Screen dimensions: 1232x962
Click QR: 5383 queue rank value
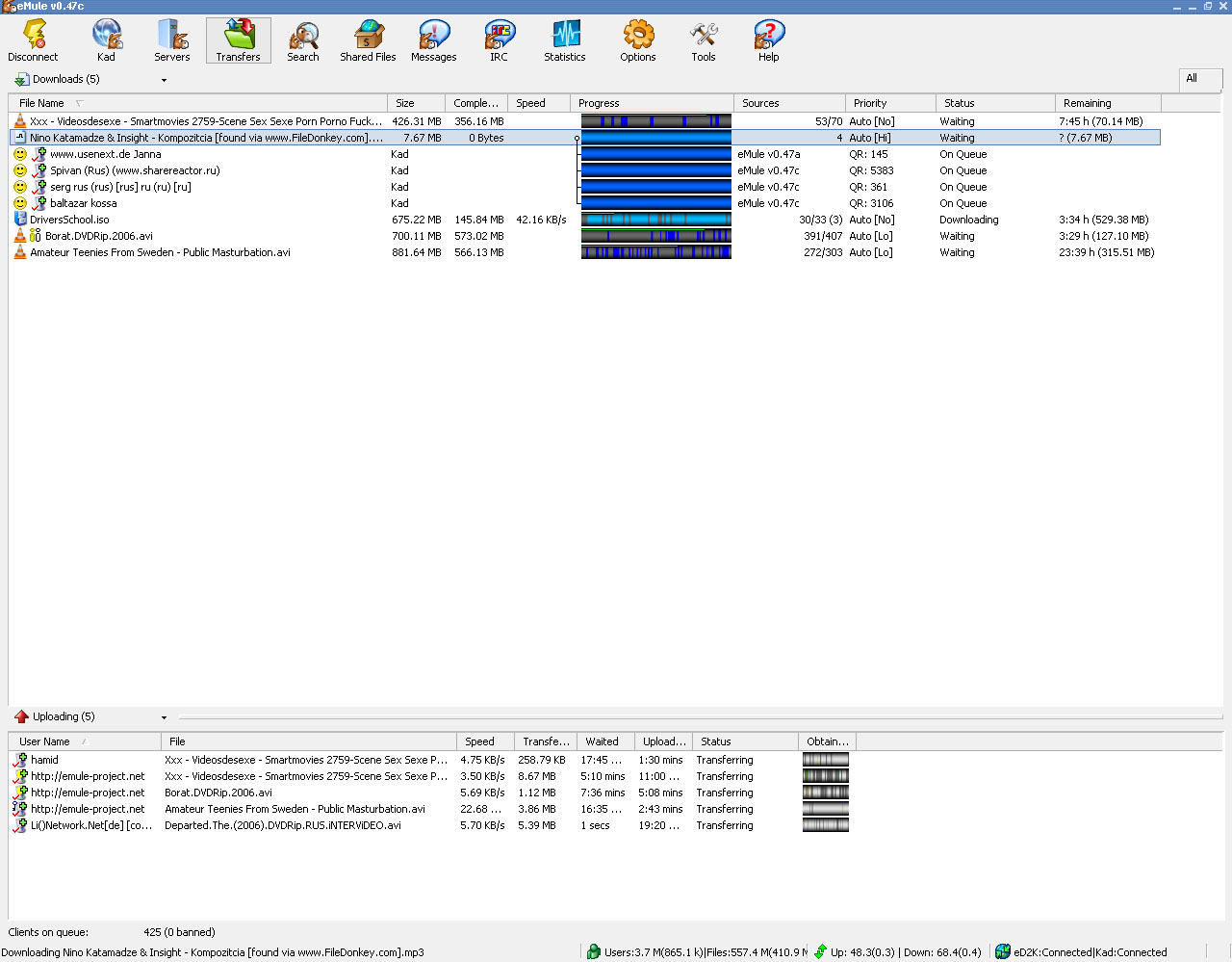(871, 170)
